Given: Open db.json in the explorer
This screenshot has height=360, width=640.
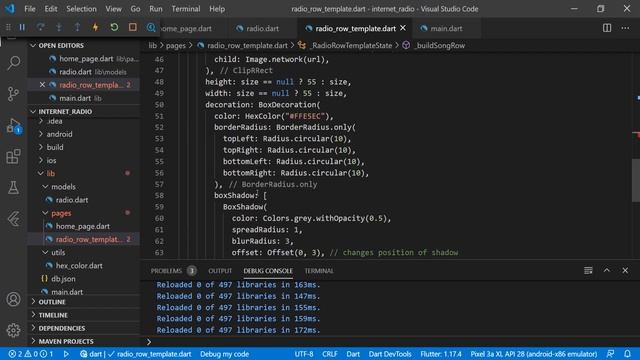Looking at the screenshot, I should [x=63, y=279].
